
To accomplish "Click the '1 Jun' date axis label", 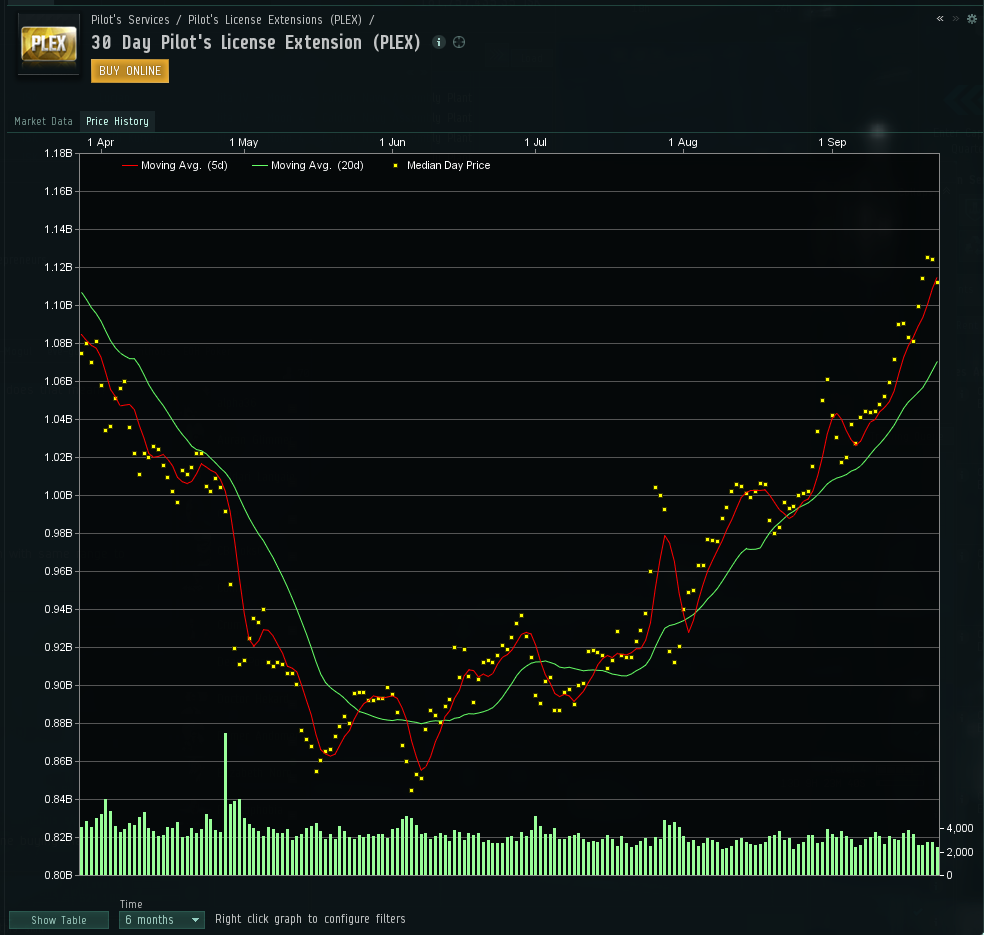I will coord(392,142).
